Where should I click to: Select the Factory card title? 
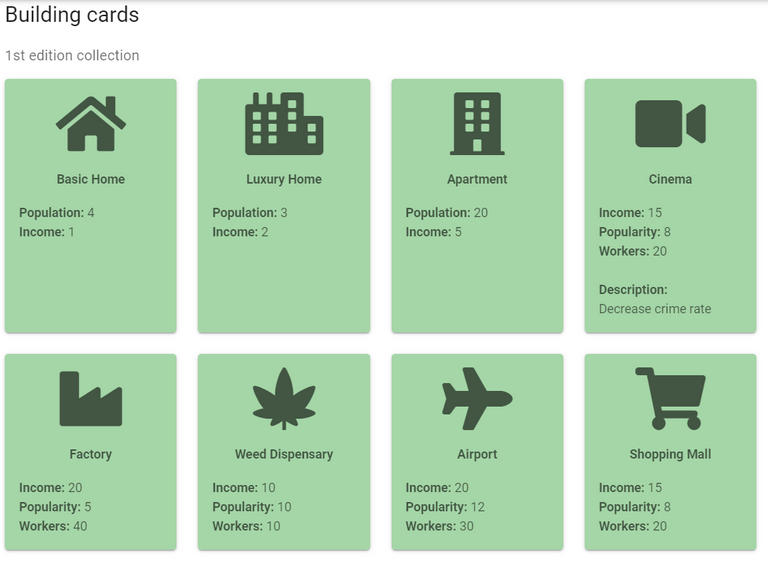(91, 454)
